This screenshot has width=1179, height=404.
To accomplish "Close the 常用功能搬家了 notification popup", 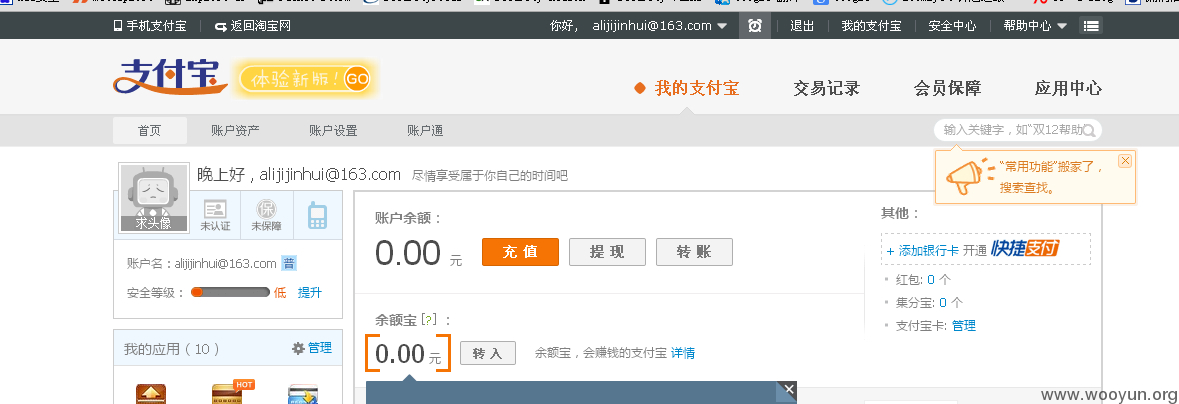I will (x=1125, y=160).
